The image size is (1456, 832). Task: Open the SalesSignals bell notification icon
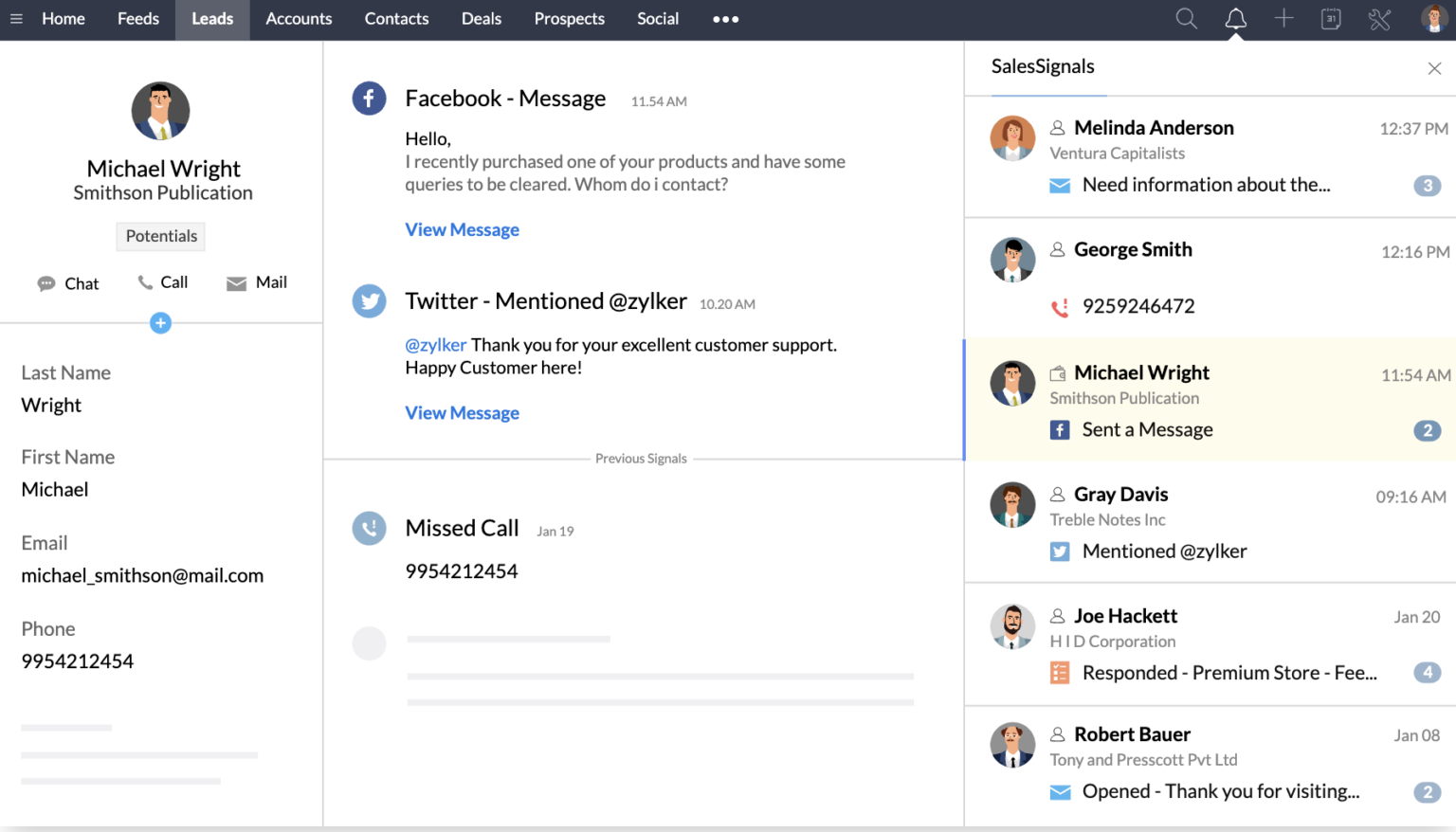click(x=1235, y=19)
